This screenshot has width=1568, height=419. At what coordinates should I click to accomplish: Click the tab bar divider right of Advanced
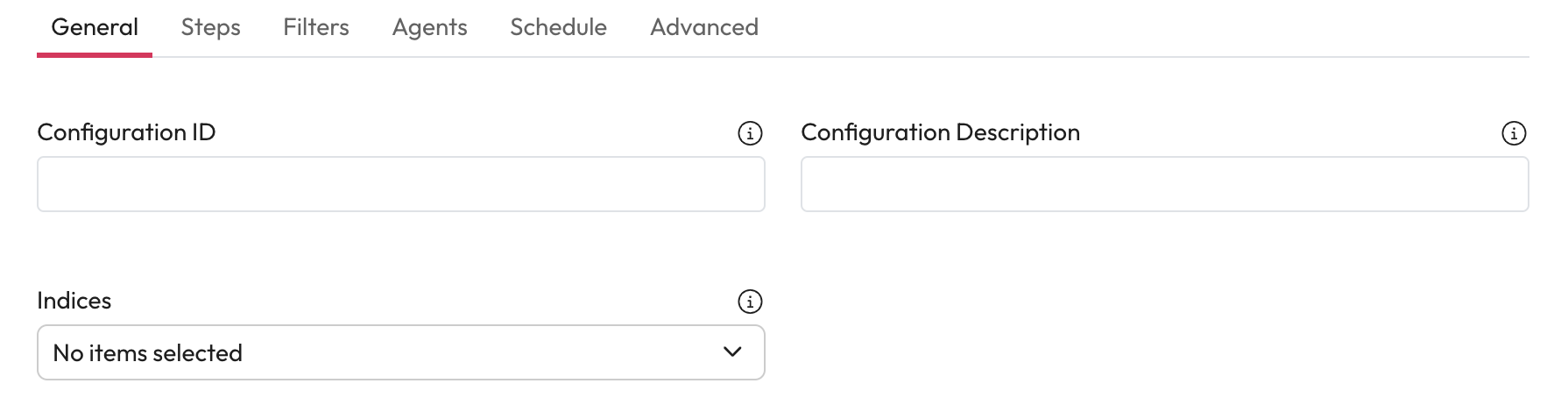pyautogui.click(x=1139, y=57)
